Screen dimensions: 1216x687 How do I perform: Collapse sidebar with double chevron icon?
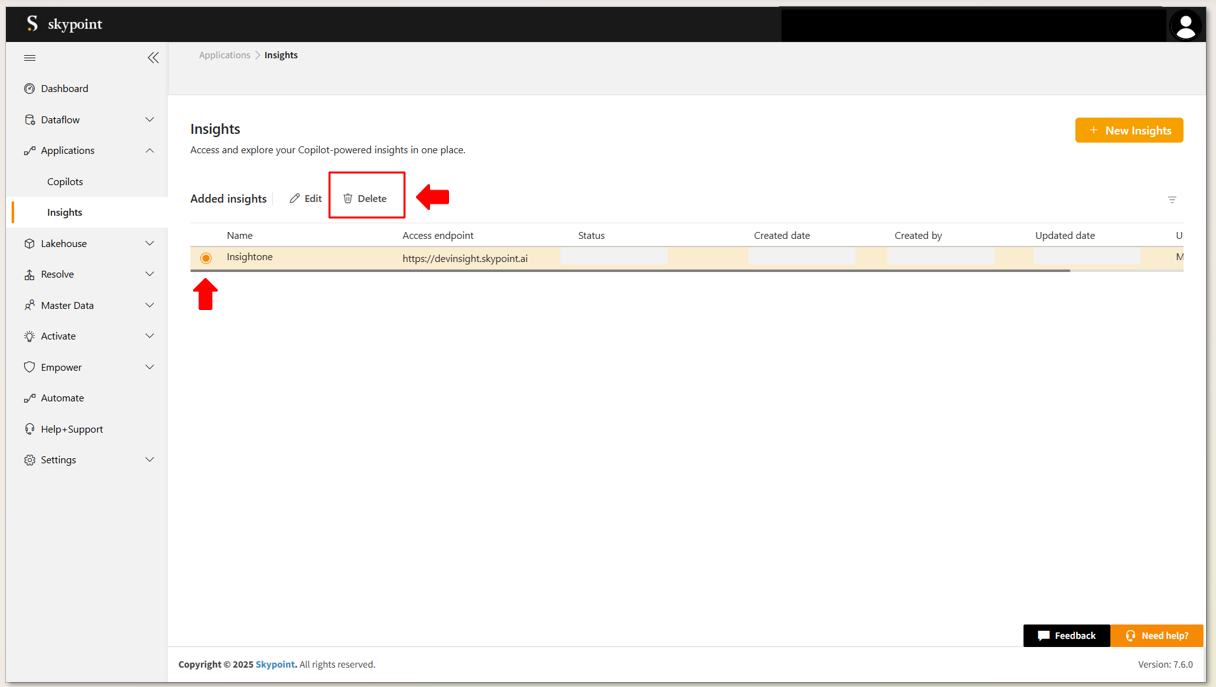pyautogui.click(x=153, y=58)
